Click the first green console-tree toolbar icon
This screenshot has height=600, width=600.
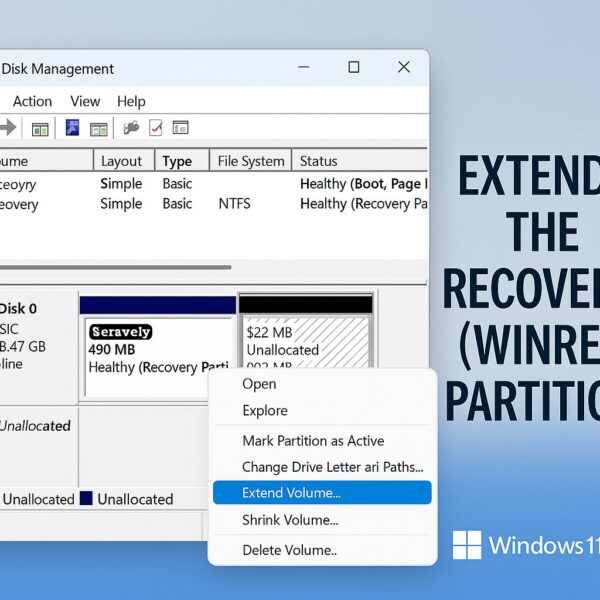40,129
